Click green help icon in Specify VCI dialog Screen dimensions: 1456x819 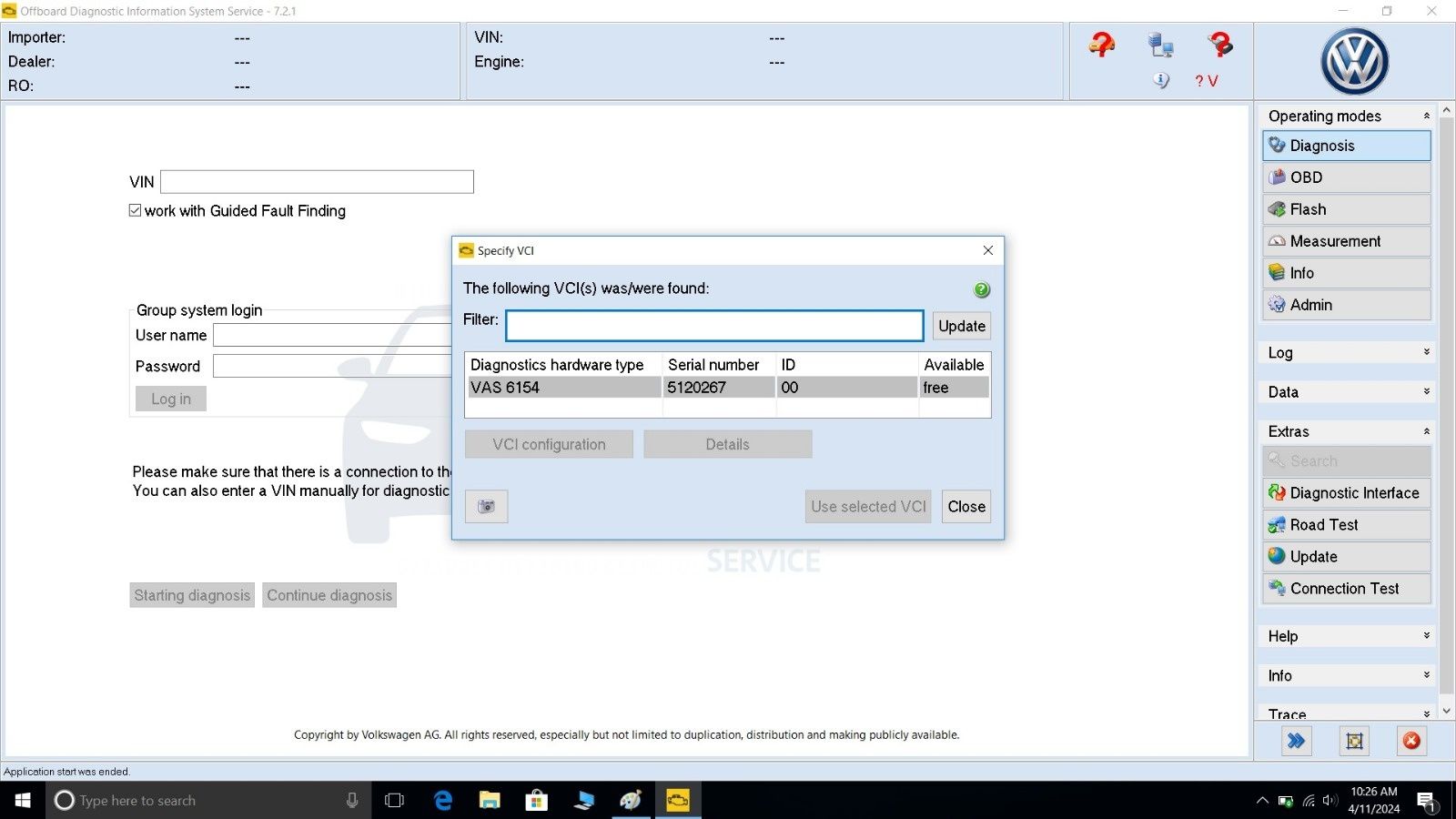coord(982,289)
